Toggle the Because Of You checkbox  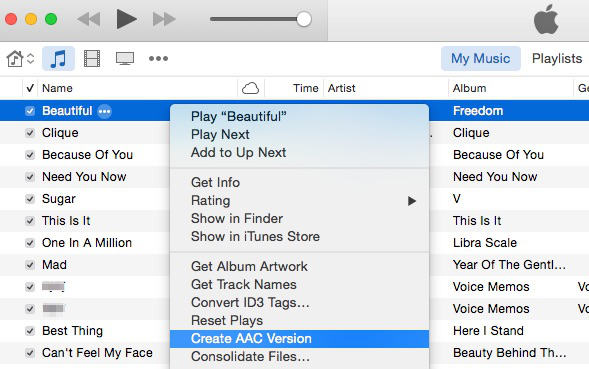30,155
